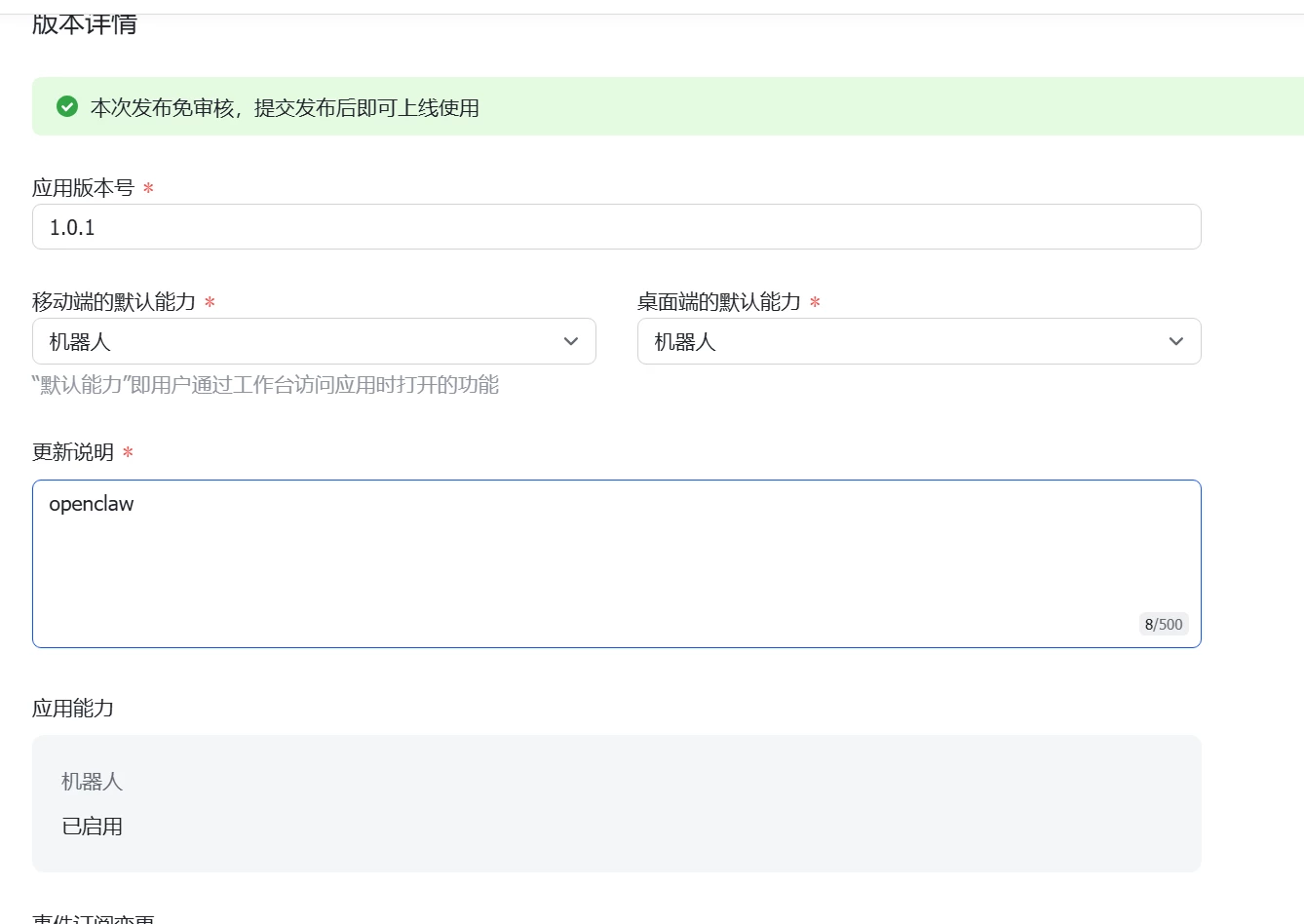Click the mobile default capability chevron arrow
Screen dimensions: 1304x924
point(571,341)
